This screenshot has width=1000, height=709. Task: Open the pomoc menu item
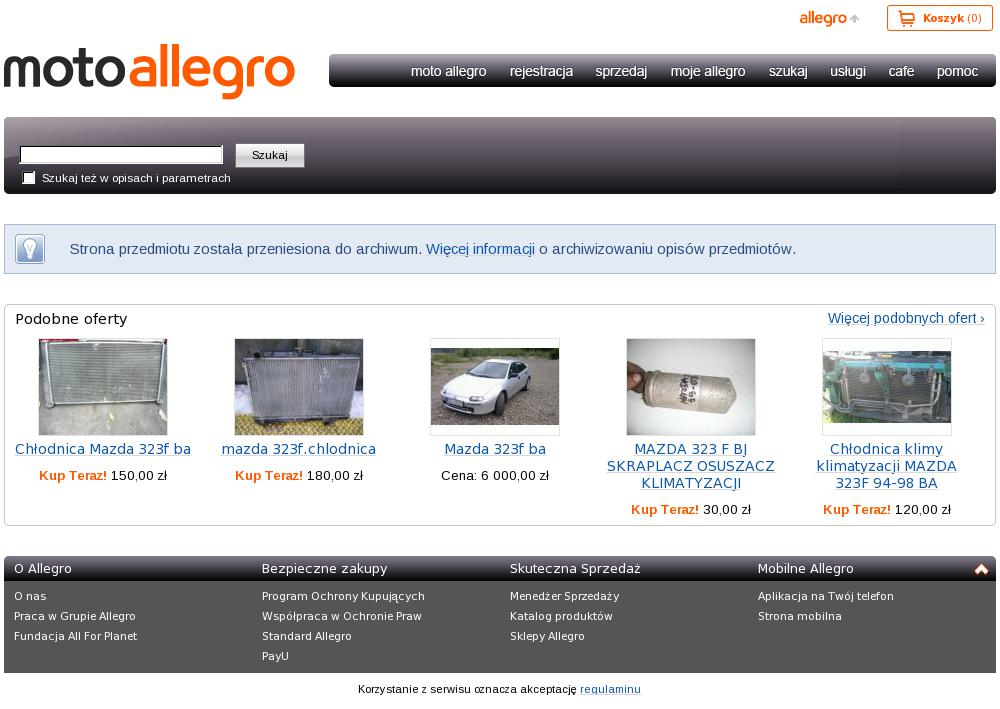[x=957, y=71]
